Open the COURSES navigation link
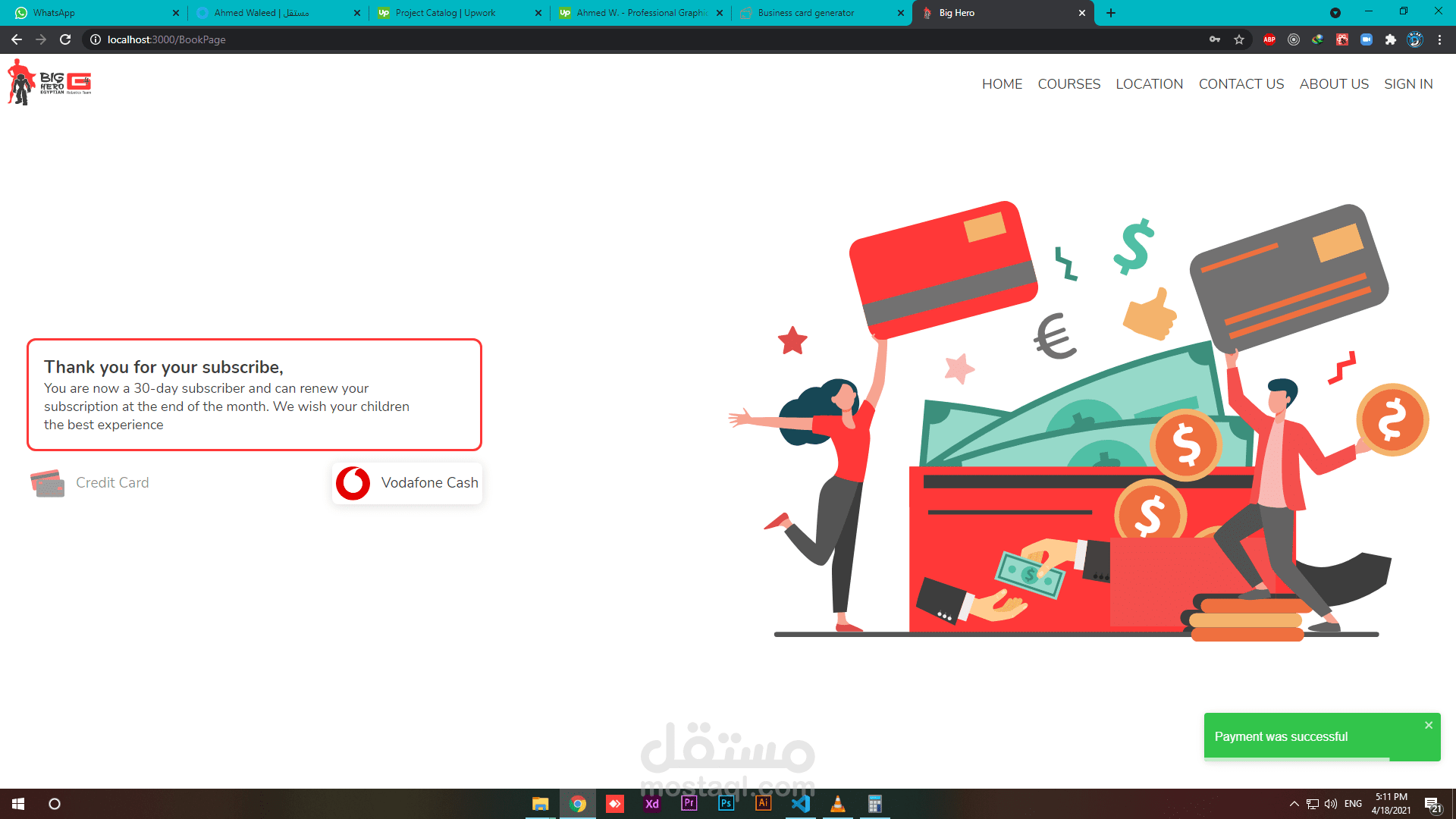Screen dimensions: 1456x819 (1068, 84)
